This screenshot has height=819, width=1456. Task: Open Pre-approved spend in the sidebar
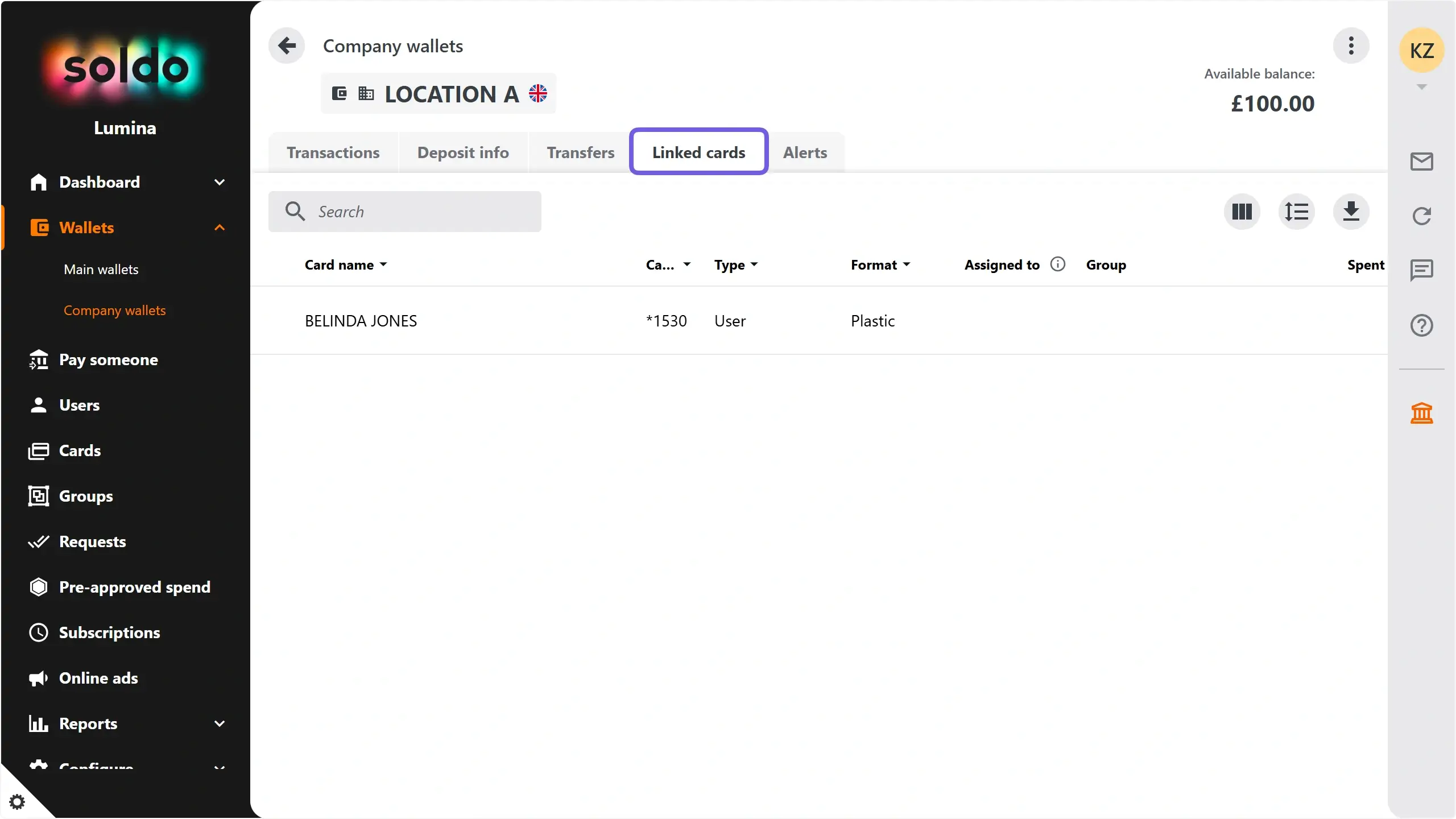point(134,587)
